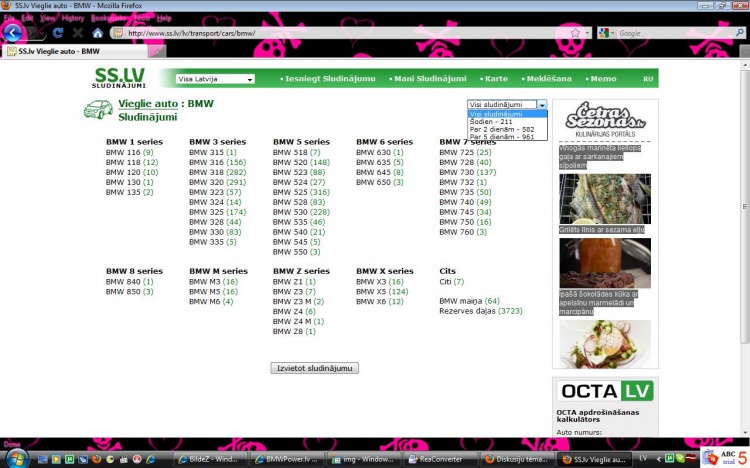Open Rezerves daļas (3723) link

(481, 311)
